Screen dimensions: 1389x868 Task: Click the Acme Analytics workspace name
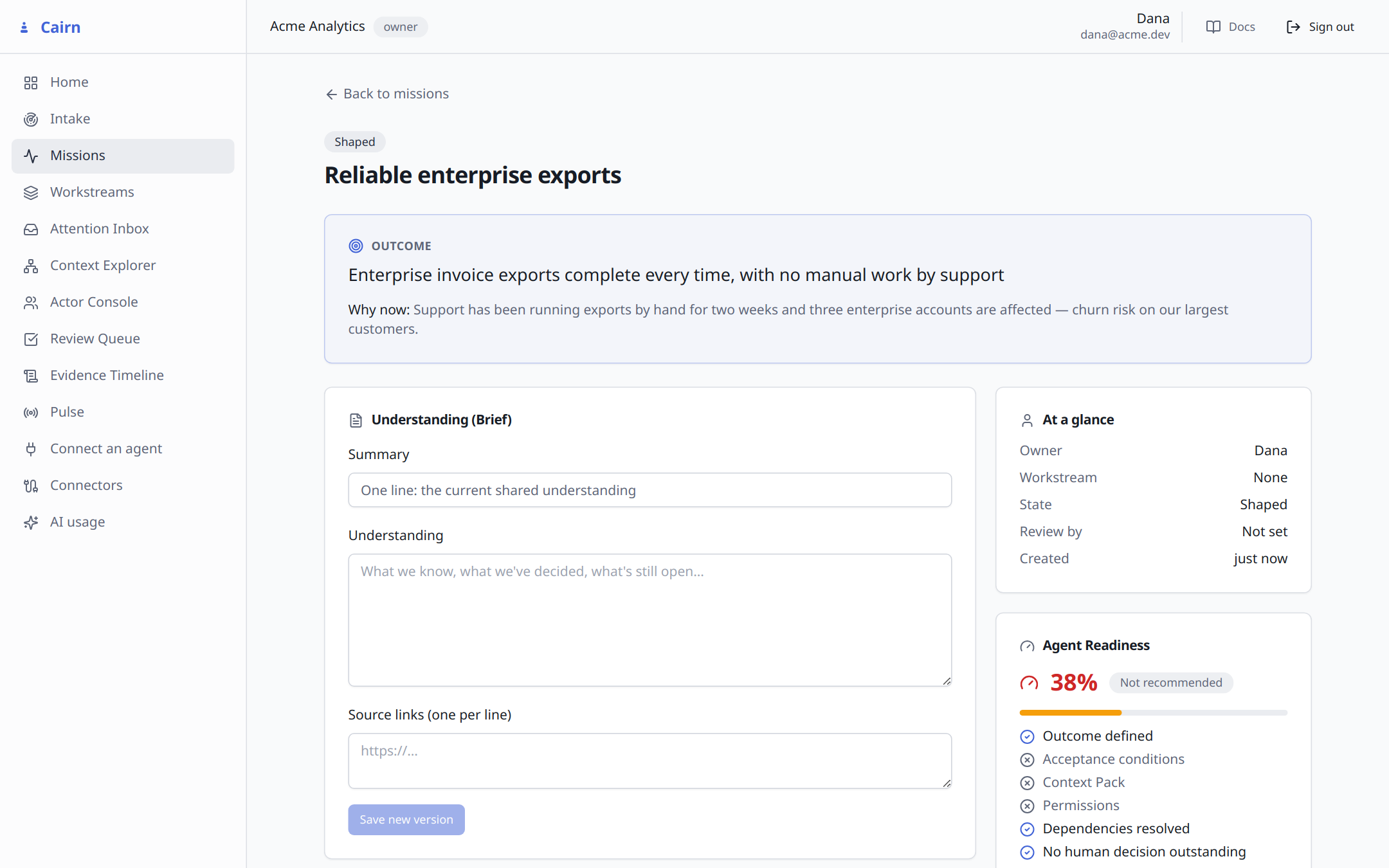(x=318, y=26)
